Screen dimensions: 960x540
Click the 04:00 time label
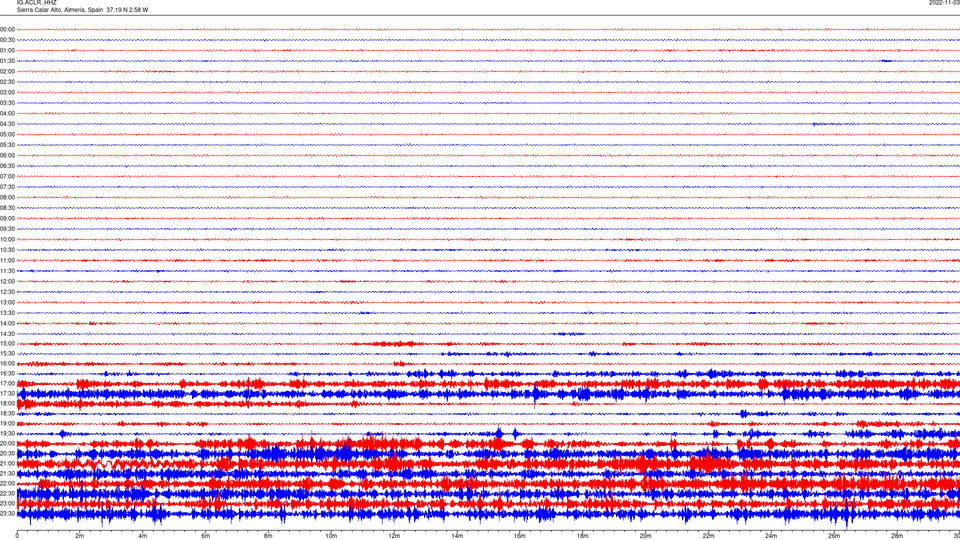point(7,113)
